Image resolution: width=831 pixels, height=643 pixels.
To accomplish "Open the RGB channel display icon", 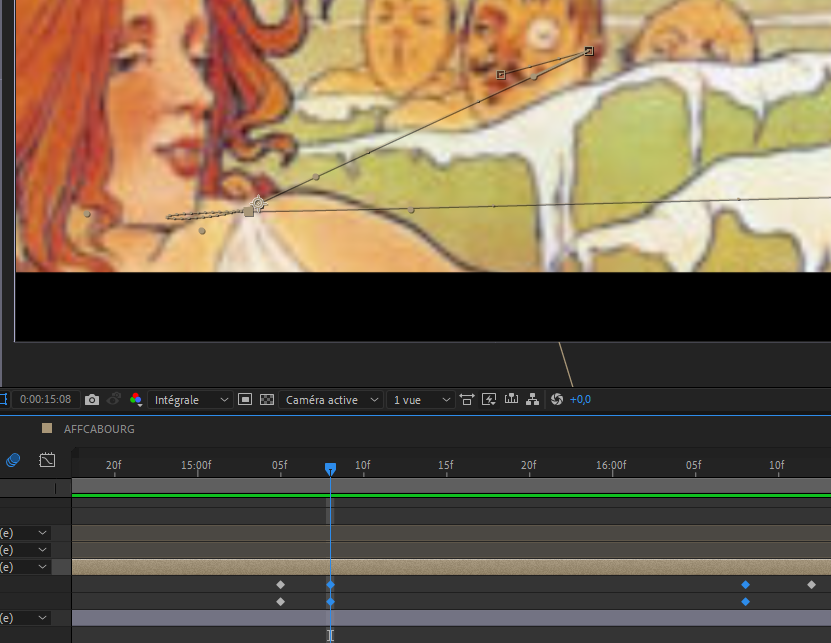I will click(x=136, y=400).
